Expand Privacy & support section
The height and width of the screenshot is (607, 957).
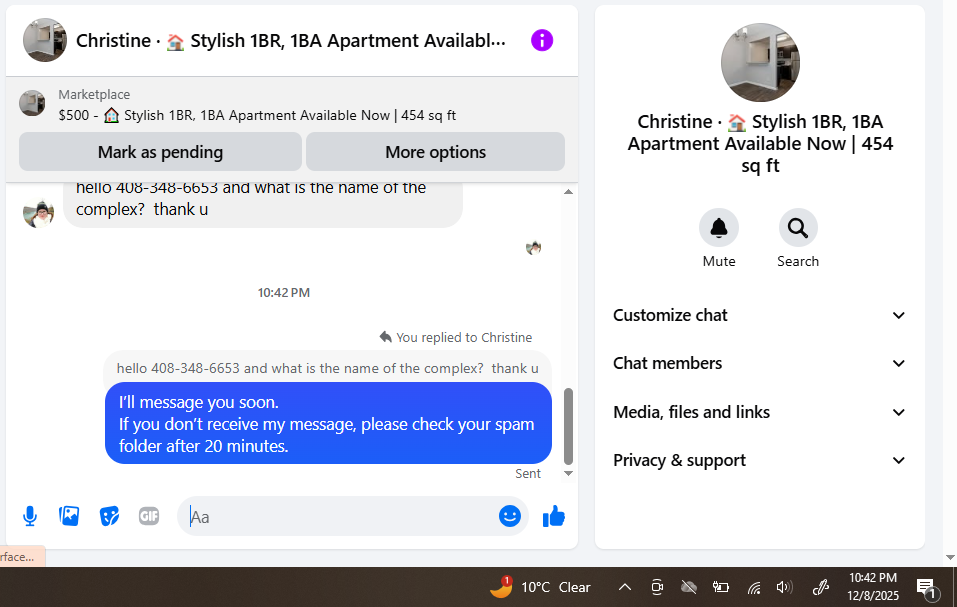click(759, 461)
